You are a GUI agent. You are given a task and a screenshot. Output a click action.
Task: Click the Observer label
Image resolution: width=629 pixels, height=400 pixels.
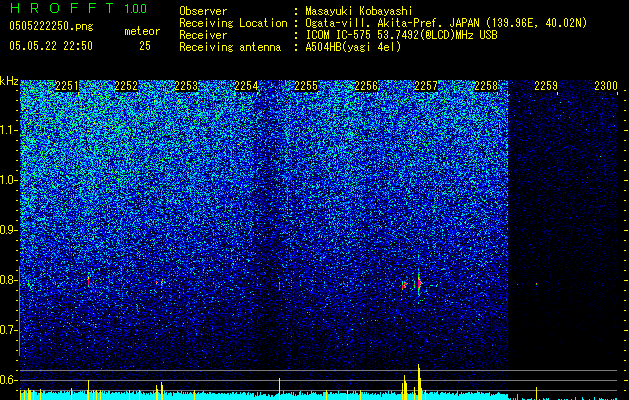(203, 11)
